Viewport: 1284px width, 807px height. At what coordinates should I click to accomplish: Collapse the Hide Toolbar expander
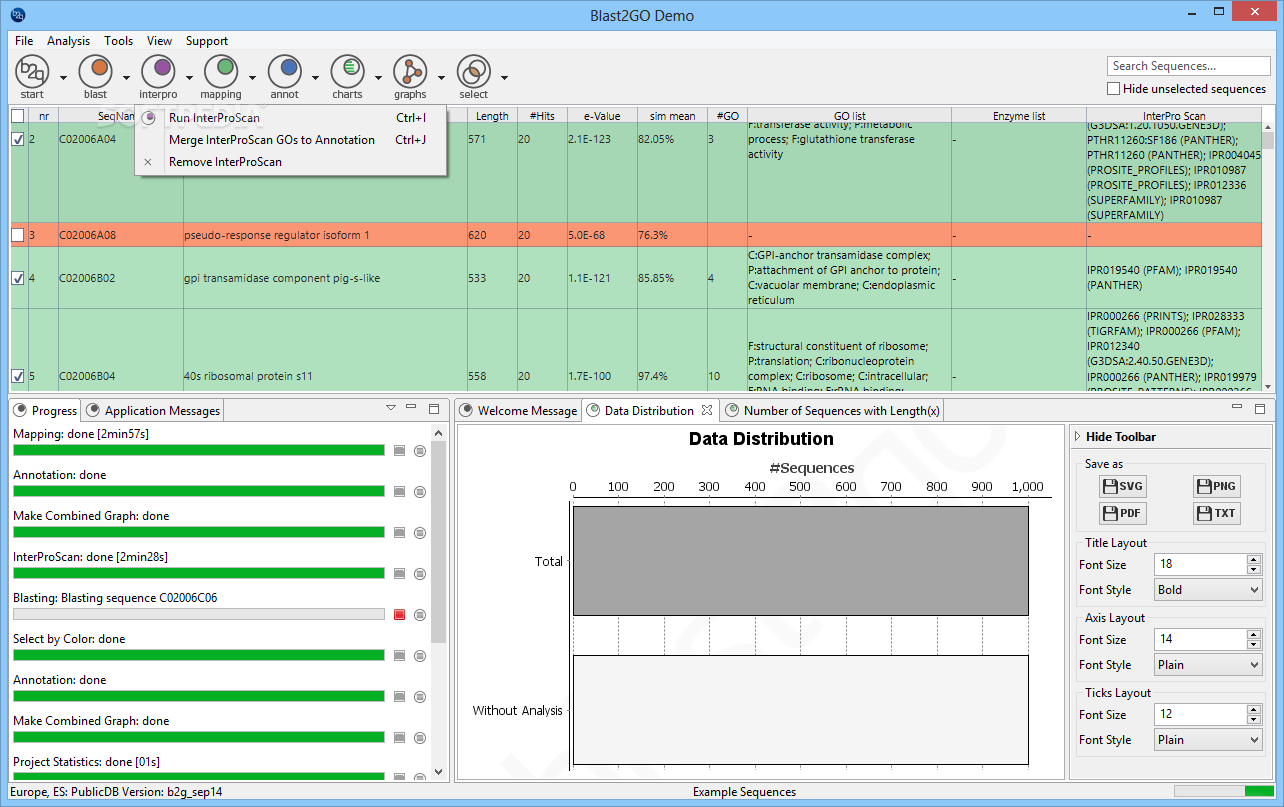coord(1077,437)
